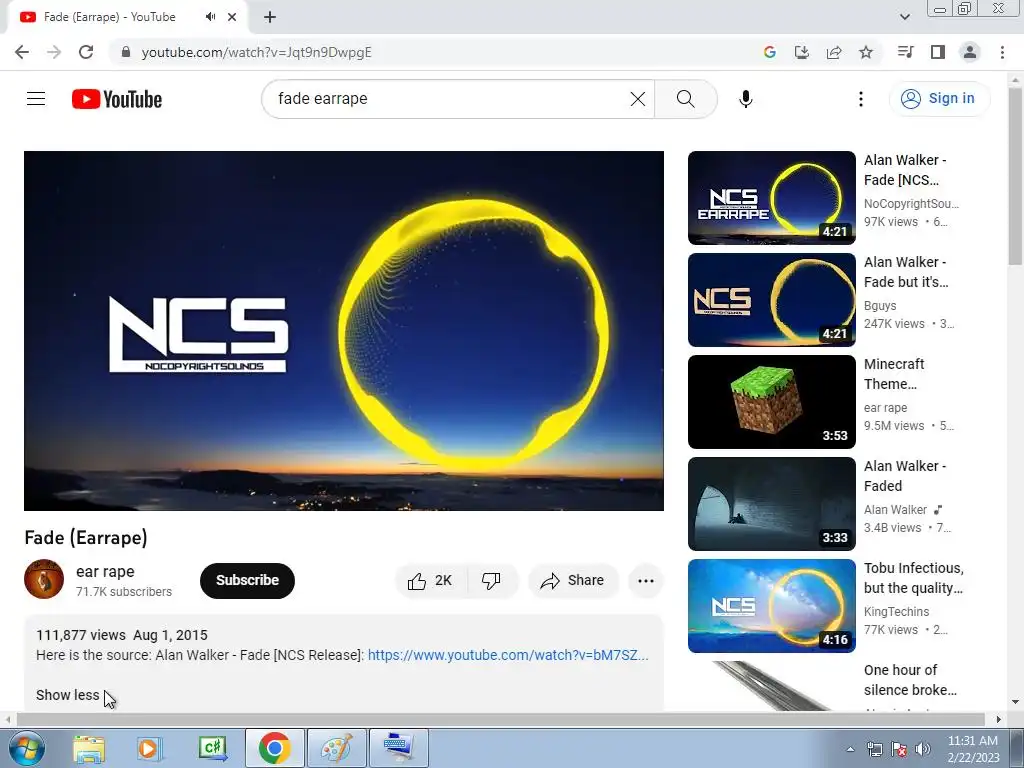Show hidden system tray icons
Screen dimensions: 1024x768
click(850, 749)
